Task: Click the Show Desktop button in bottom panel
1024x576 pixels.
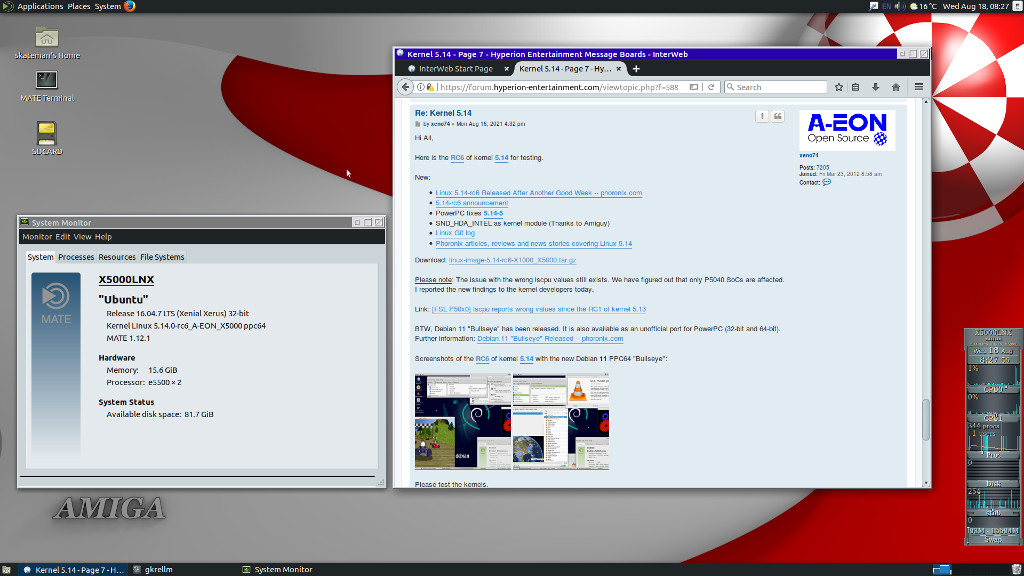Action: click(6, 569)
